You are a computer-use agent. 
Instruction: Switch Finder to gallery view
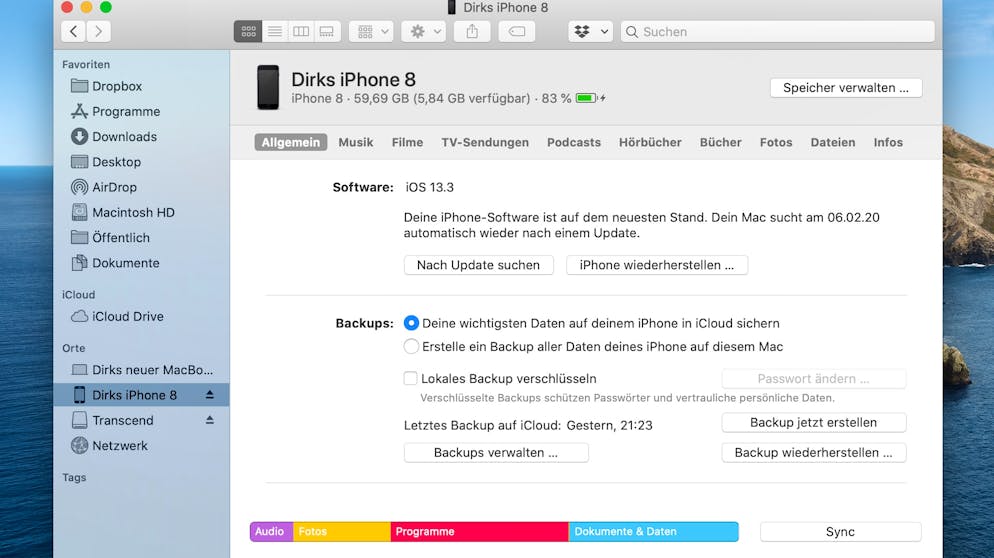click(326, 31)
